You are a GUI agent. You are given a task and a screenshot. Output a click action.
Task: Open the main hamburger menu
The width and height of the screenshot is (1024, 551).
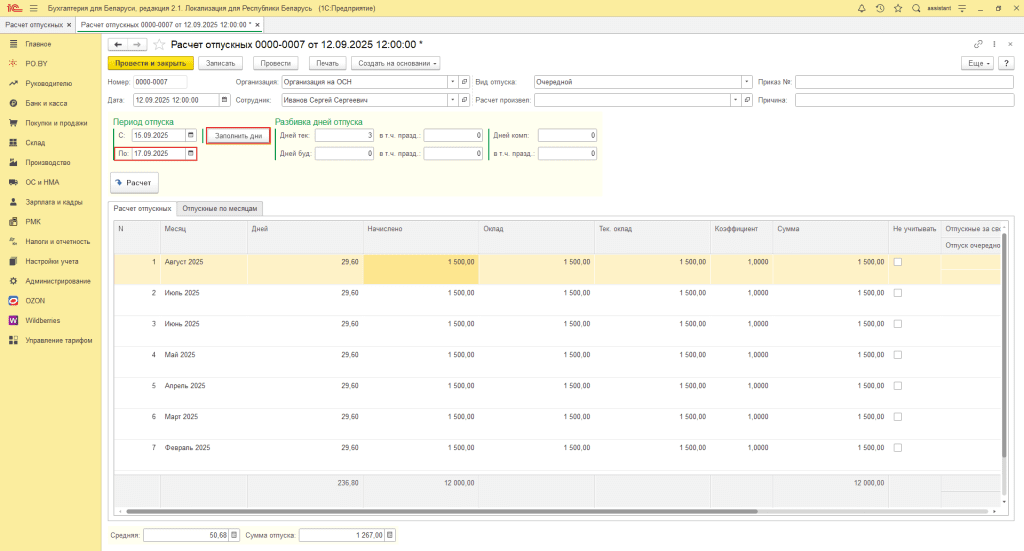(33, 8)
